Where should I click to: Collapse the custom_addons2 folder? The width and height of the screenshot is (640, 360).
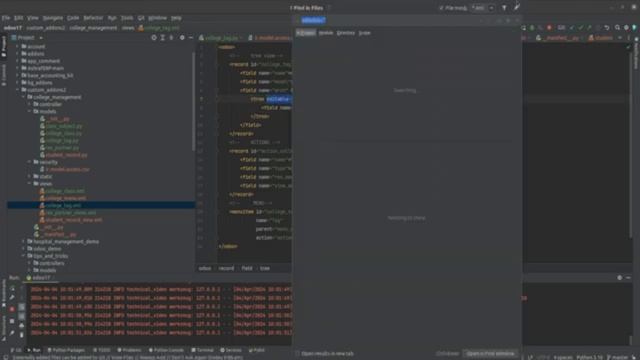pyautogui.click(x=18, y=90)
